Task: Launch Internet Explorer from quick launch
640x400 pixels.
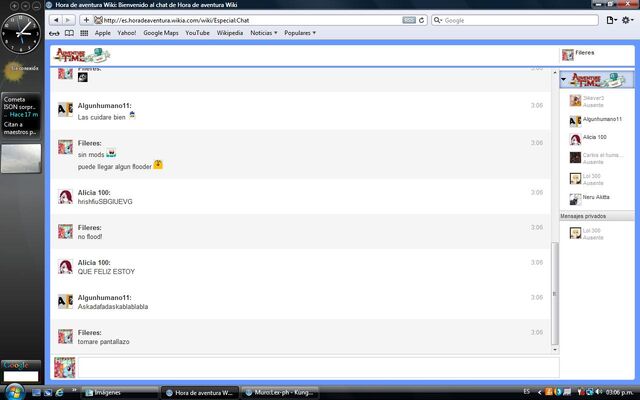Action: [x=60, y=392]
